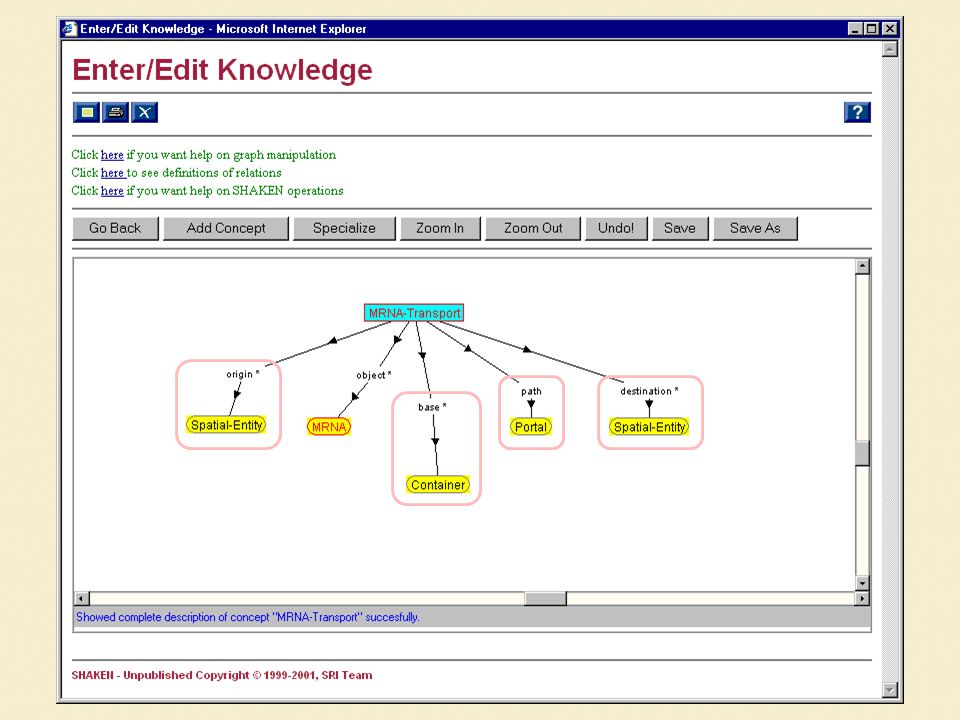Click the graph pane vertical scrollbar thumb

click(x=862, y=454)
